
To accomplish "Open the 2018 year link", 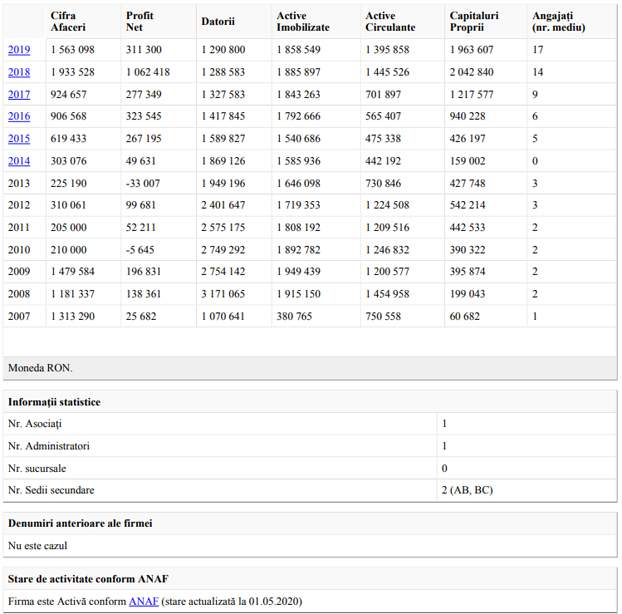I will coord(18,72).
